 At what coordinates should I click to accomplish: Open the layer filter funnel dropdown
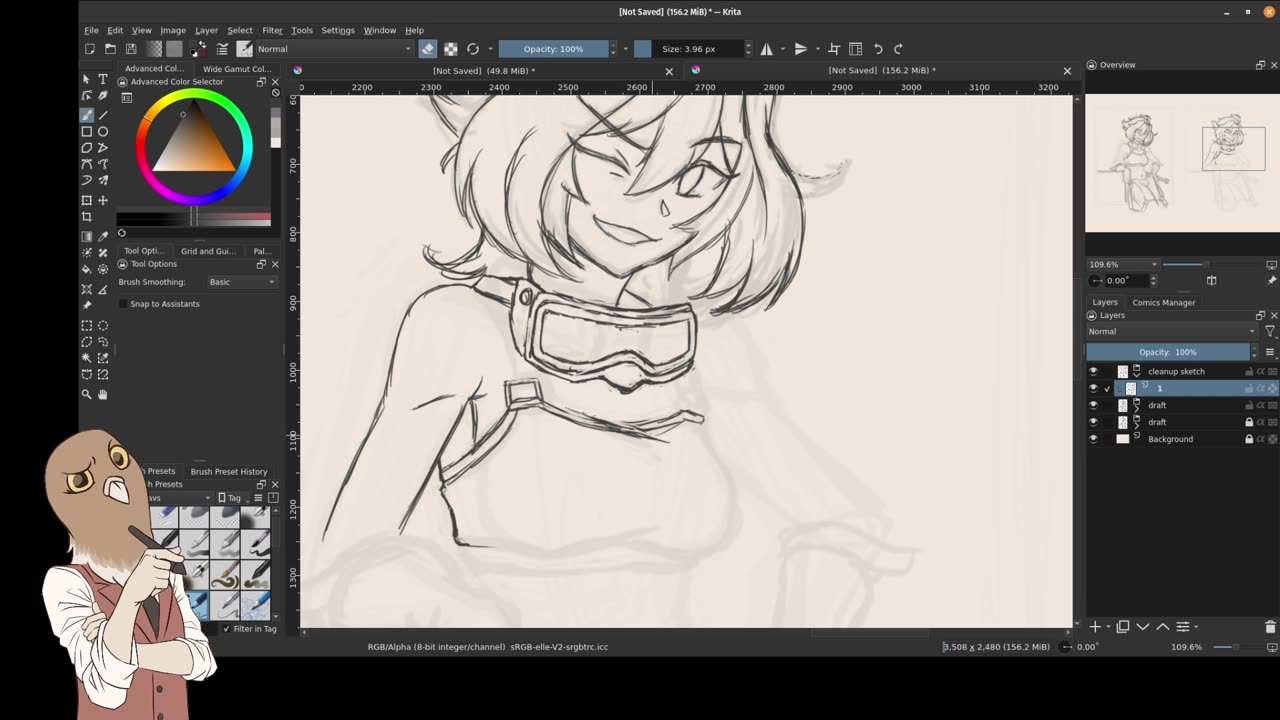click(x=1270, y=331)
